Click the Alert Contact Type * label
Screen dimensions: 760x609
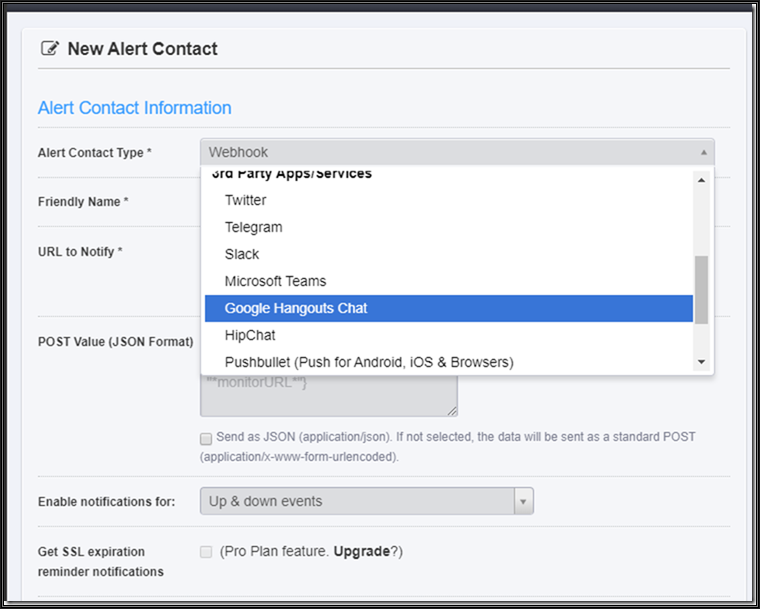coord(95,153)
